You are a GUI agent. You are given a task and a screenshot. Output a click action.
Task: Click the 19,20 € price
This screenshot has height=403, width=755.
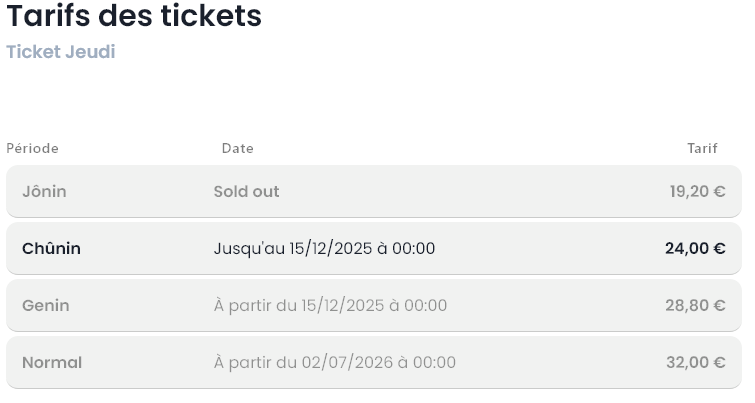pyautogui.click(x=697, y=191)
